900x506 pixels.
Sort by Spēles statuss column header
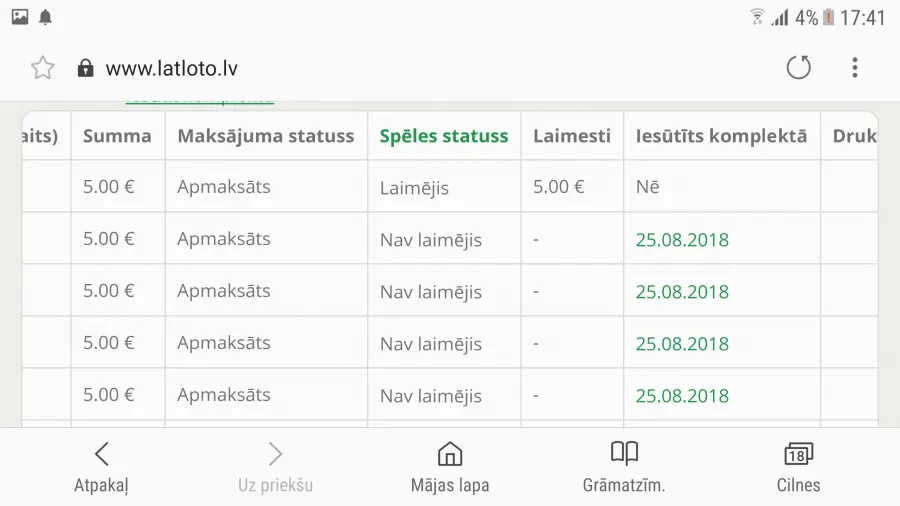pyautogui.click(x=444, y=136)
